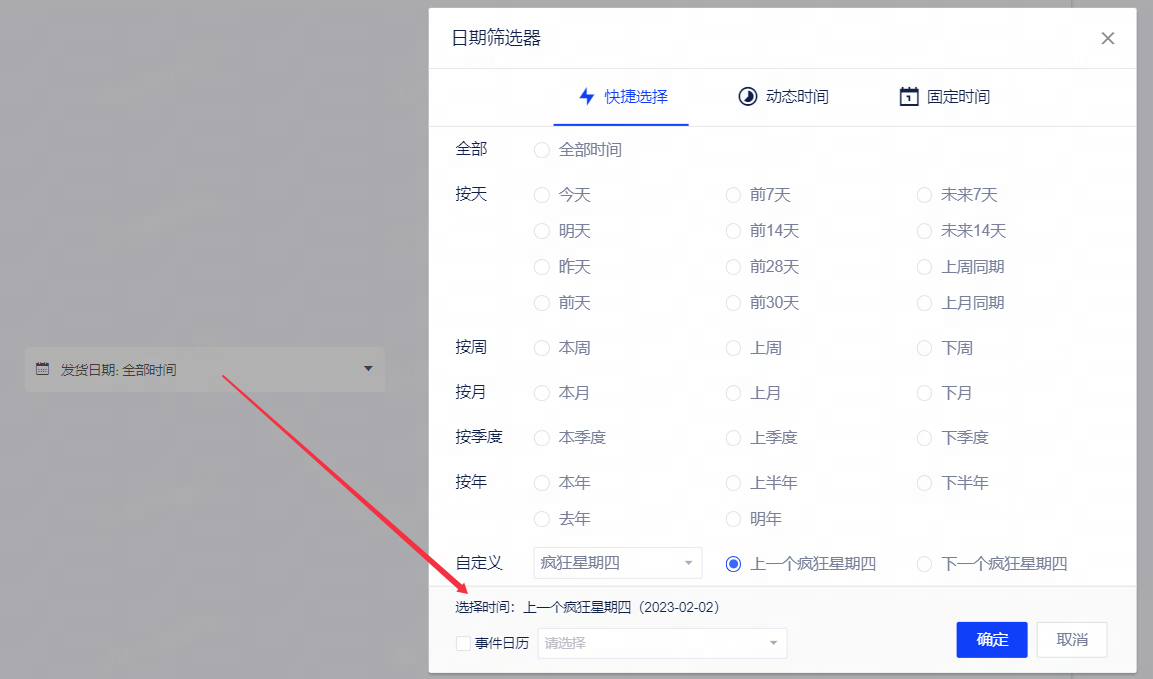1153x679 pixels.
Task: Select the 今天 radio option
Action: click(542, 195)
